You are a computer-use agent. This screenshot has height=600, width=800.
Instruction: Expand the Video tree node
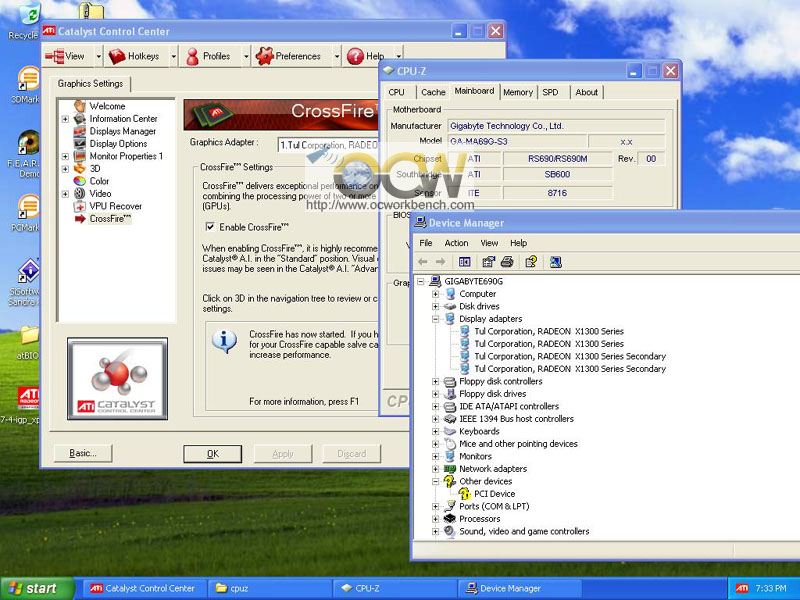point(65,194)
